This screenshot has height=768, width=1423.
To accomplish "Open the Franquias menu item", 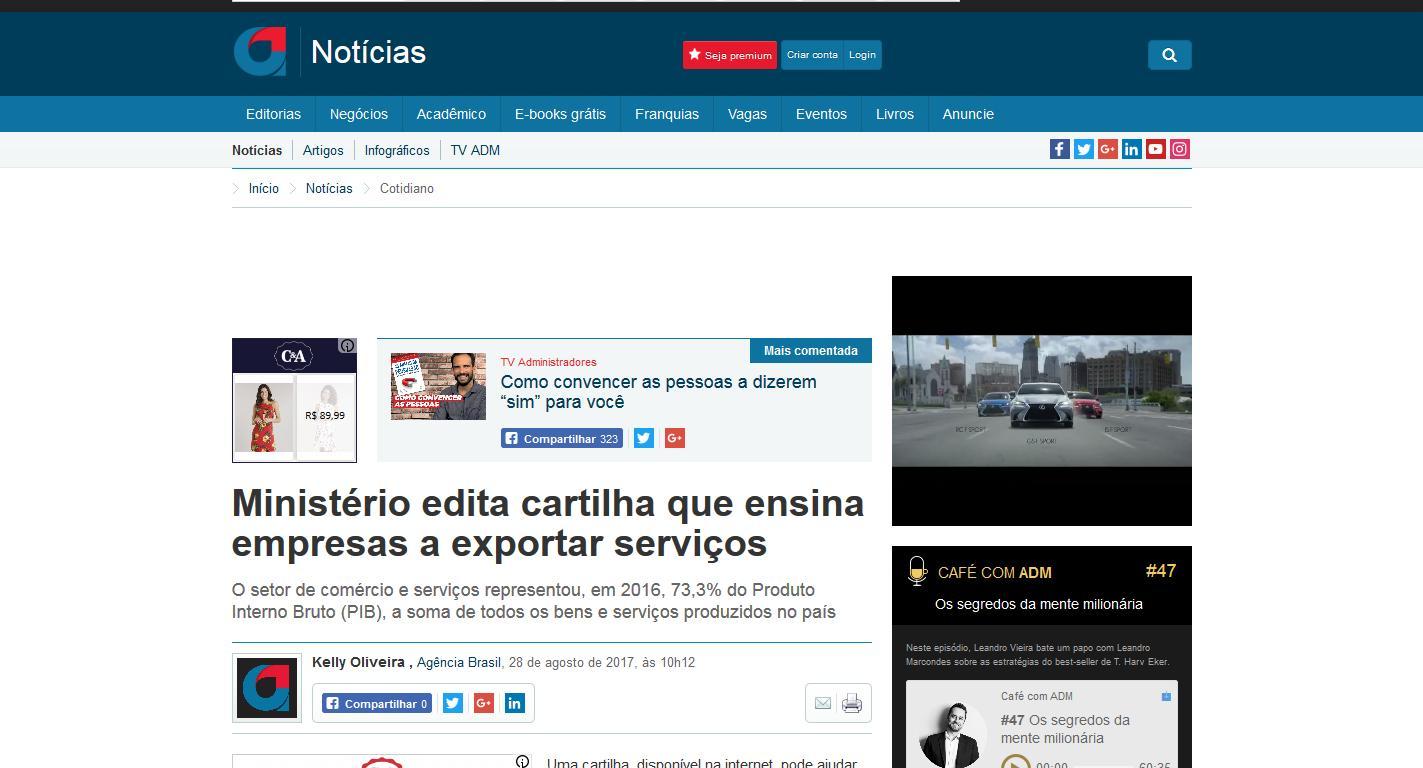I will (x=667, y=114).
